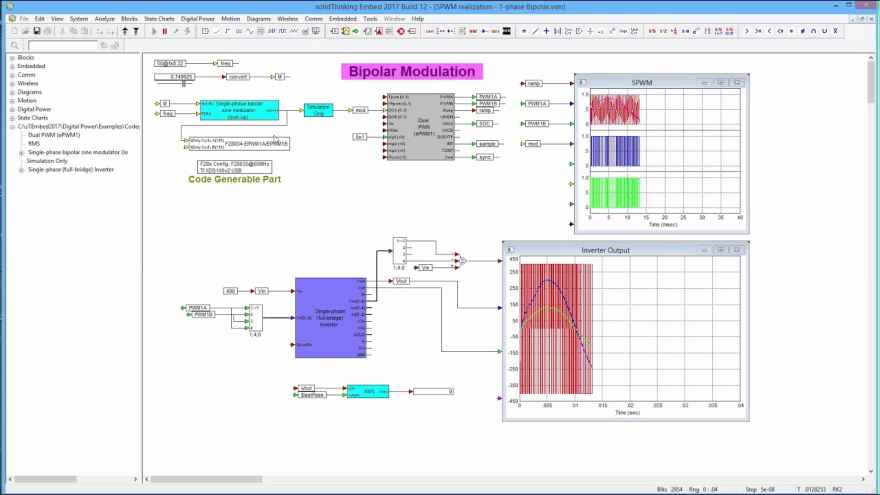Click the block search input field
880x495 pixels.
pos(62,45)
